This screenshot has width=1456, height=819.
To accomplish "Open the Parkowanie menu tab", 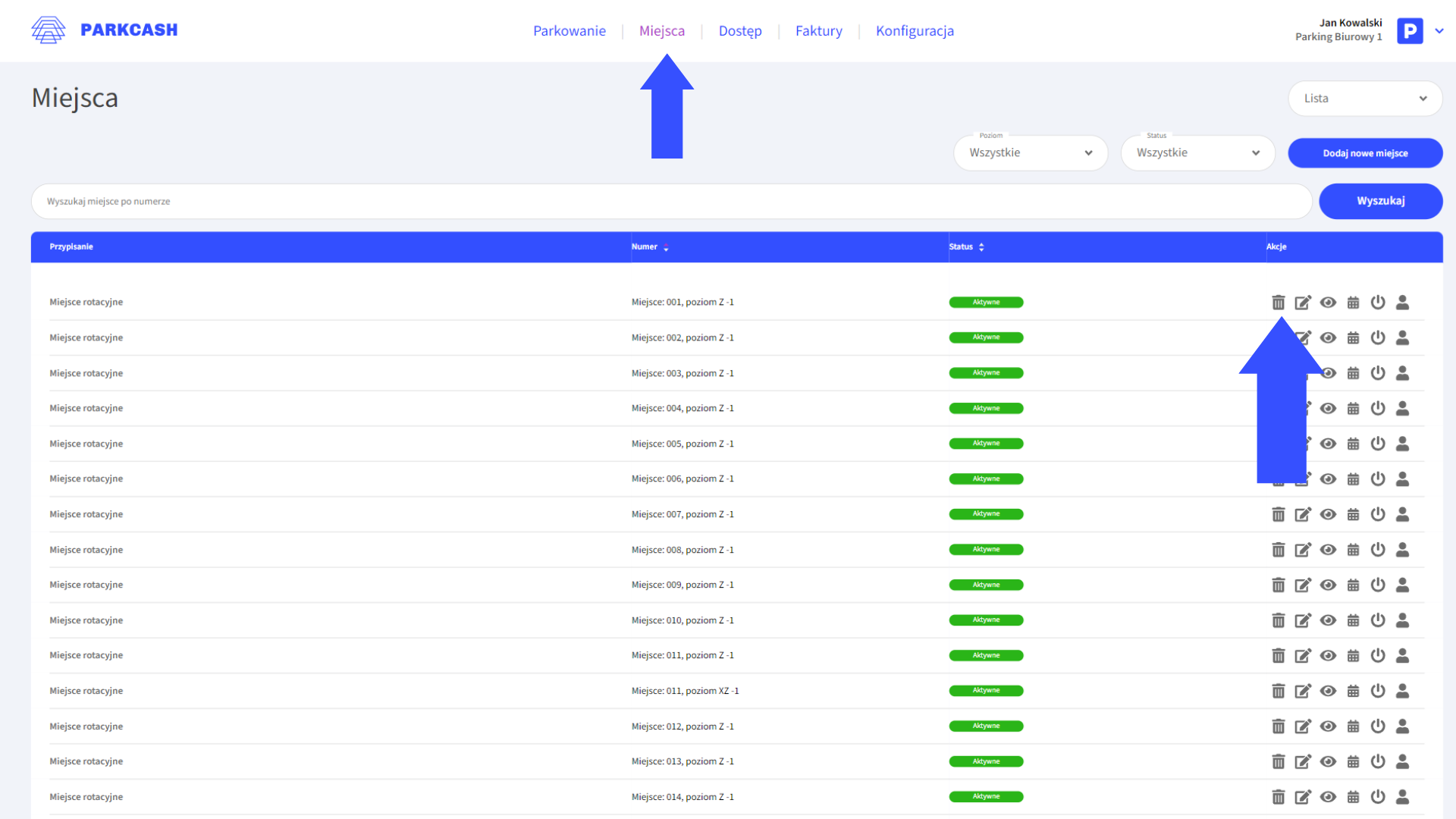I will click(569, 31).
